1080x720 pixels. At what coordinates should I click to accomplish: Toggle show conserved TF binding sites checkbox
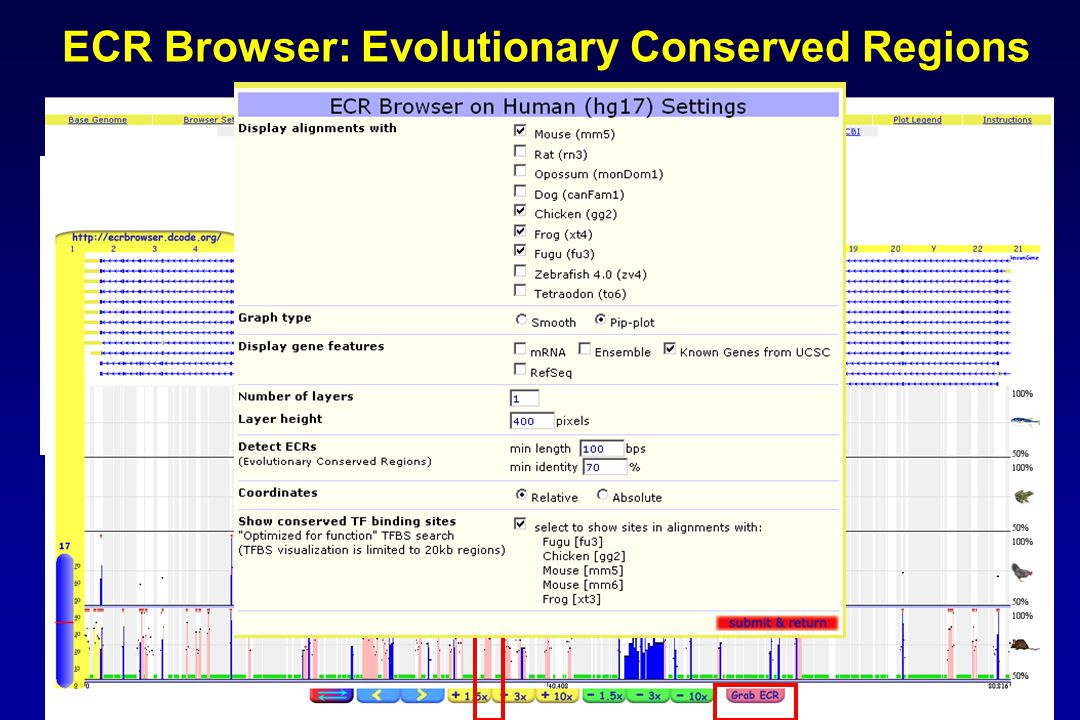(x=520, y=524)
